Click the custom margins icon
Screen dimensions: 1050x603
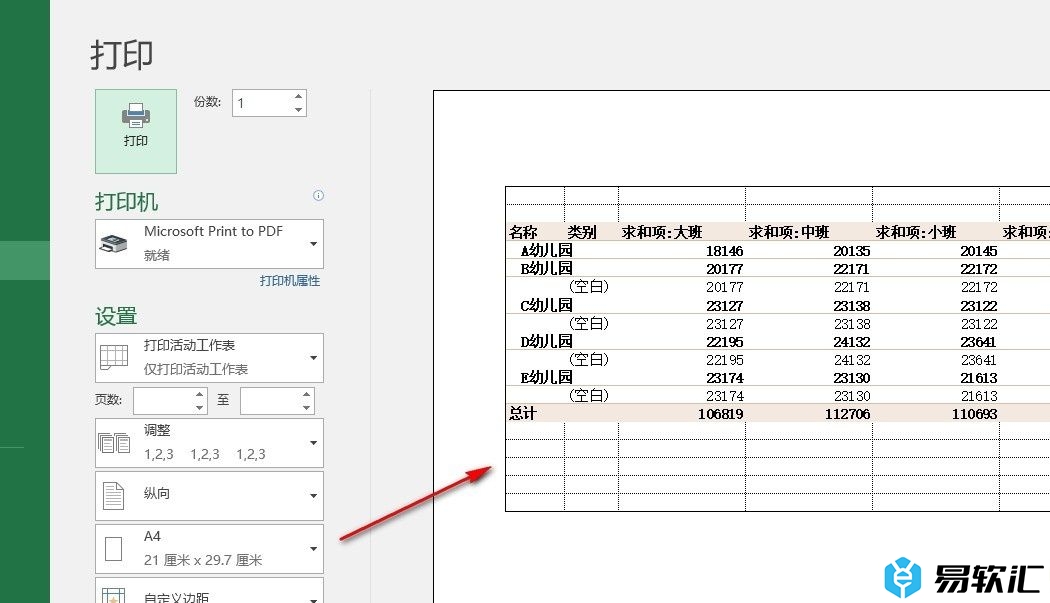pos(113,596)
